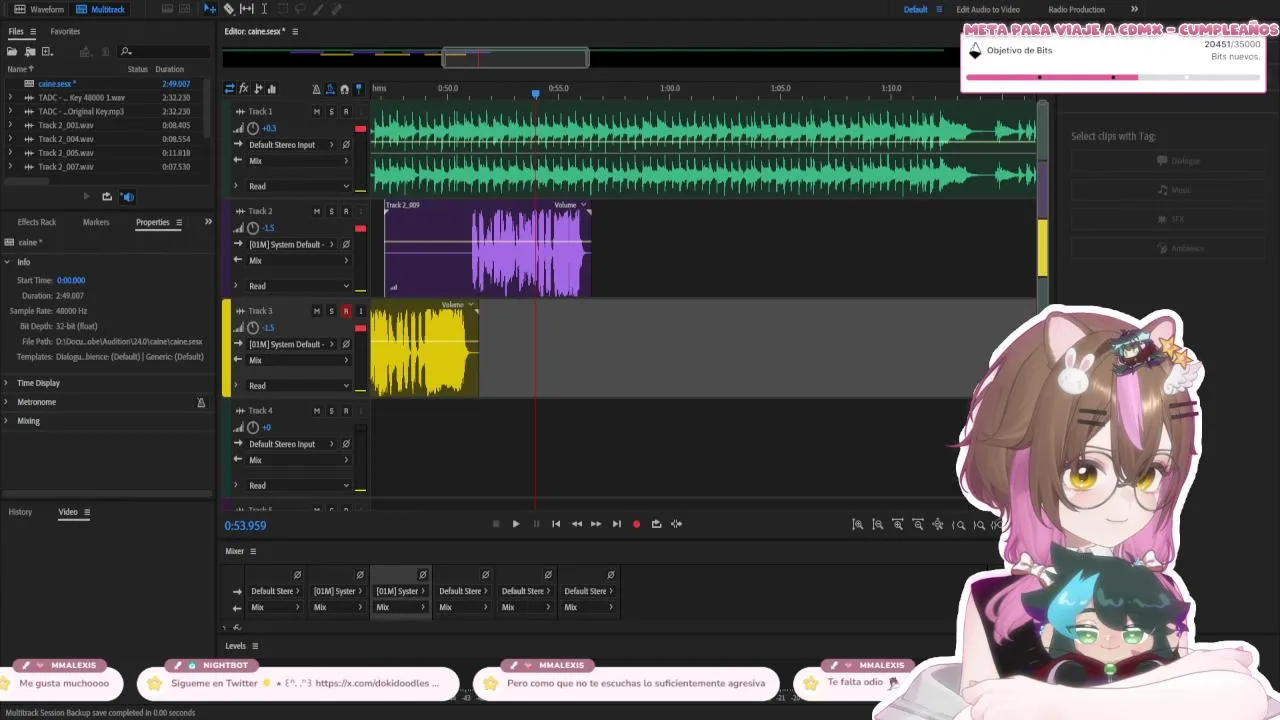Click Zoom In (Amplitude) icon

point(858,525)
